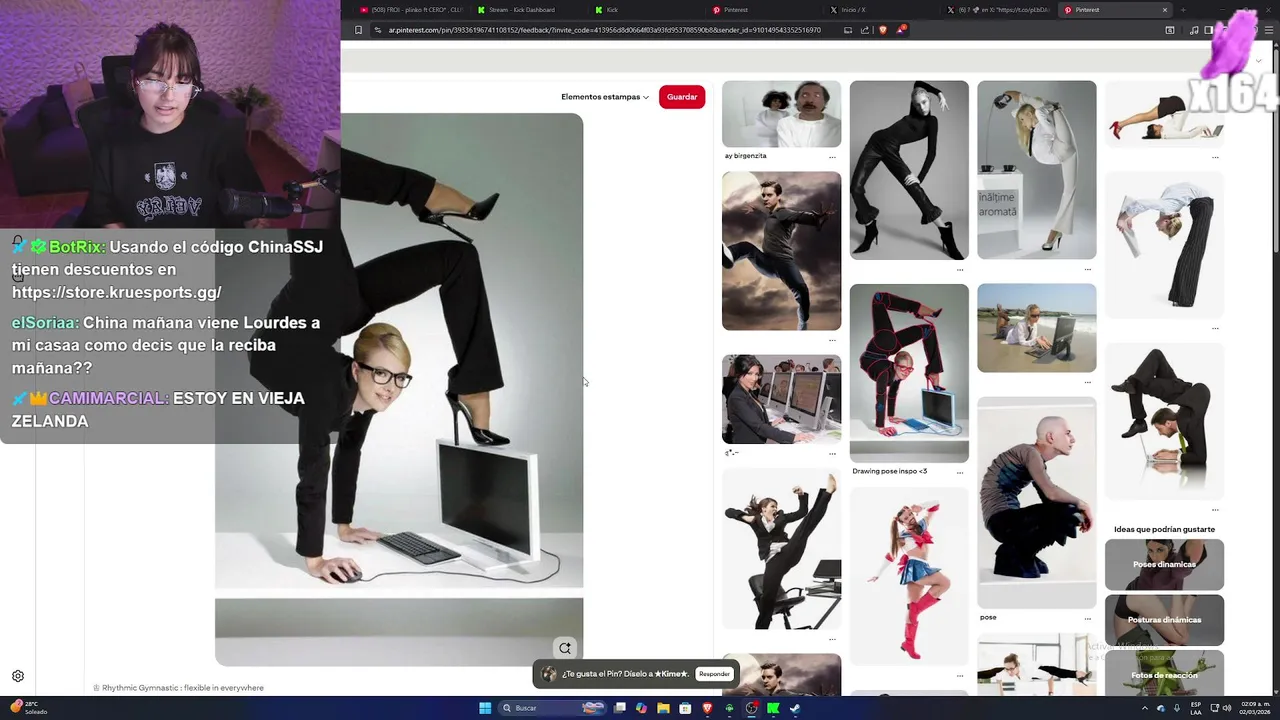Viewport: 1280px width, 720px height.
Task: Close the active Pinterest tab
Action: click(x=1164, y=10)
